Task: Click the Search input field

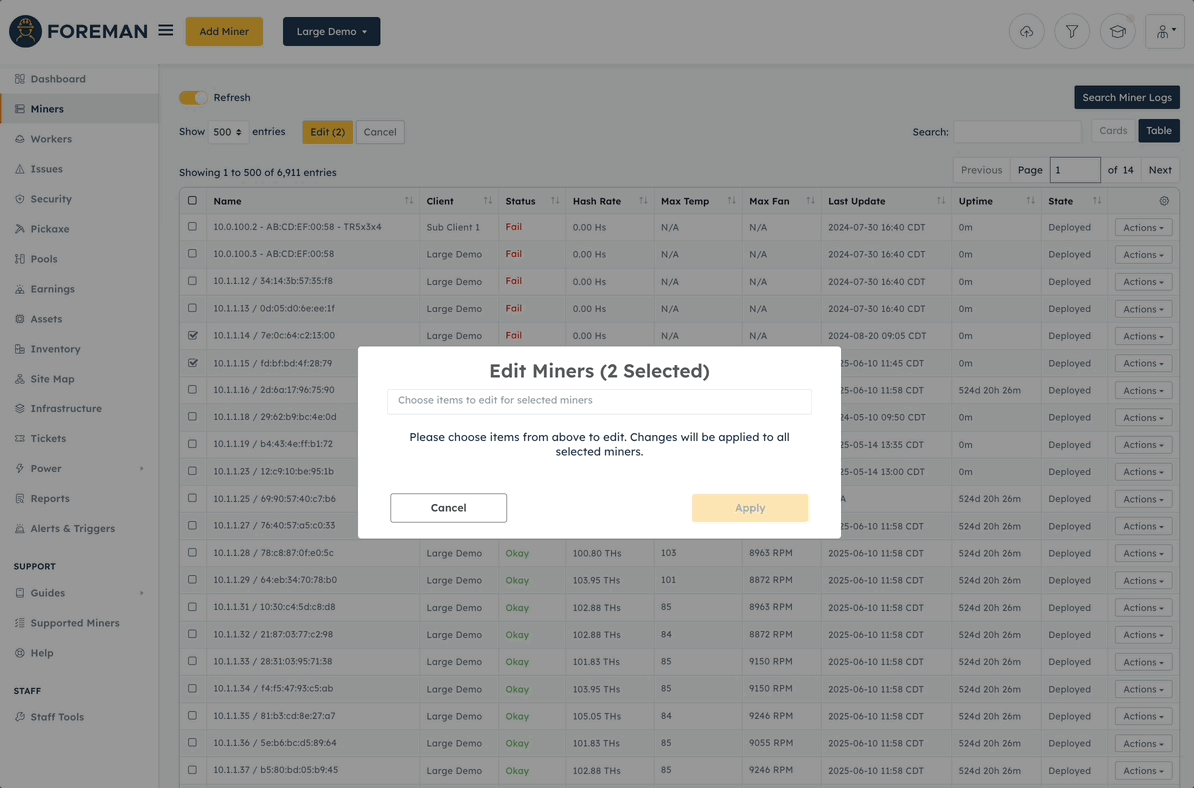Action: click(x=1017, y=132)
